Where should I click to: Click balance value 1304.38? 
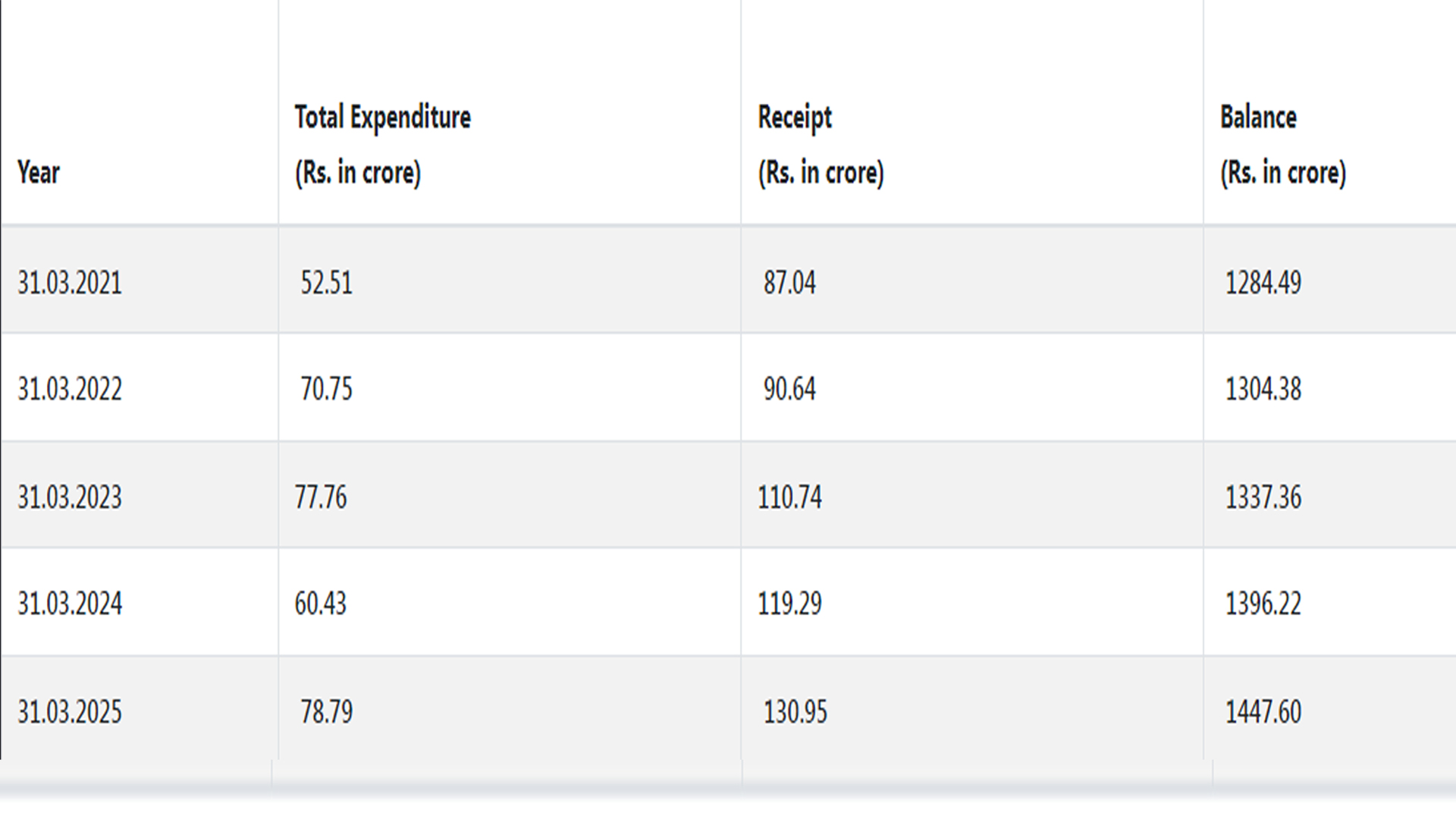(x=1263, y=389)
